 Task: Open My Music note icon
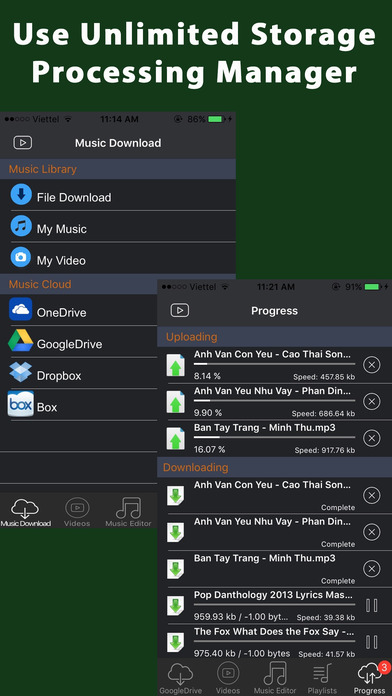(x=21, y=226)
